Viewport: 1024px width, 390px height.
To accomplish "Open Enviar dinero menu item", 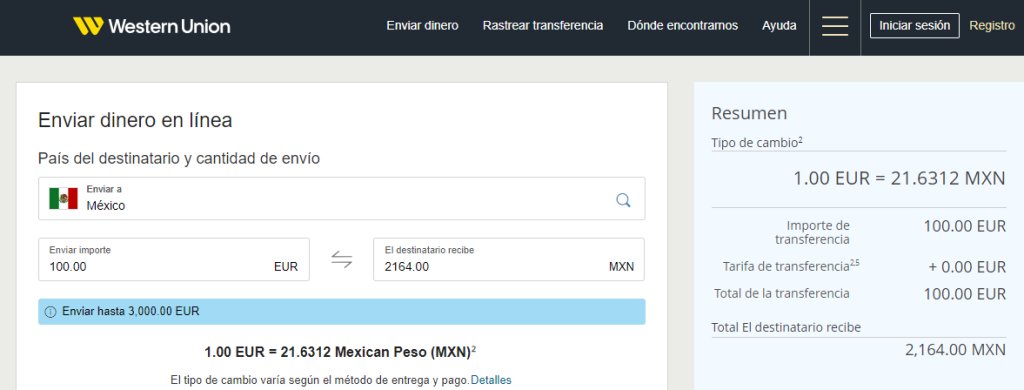I will (x=423, y=25).
